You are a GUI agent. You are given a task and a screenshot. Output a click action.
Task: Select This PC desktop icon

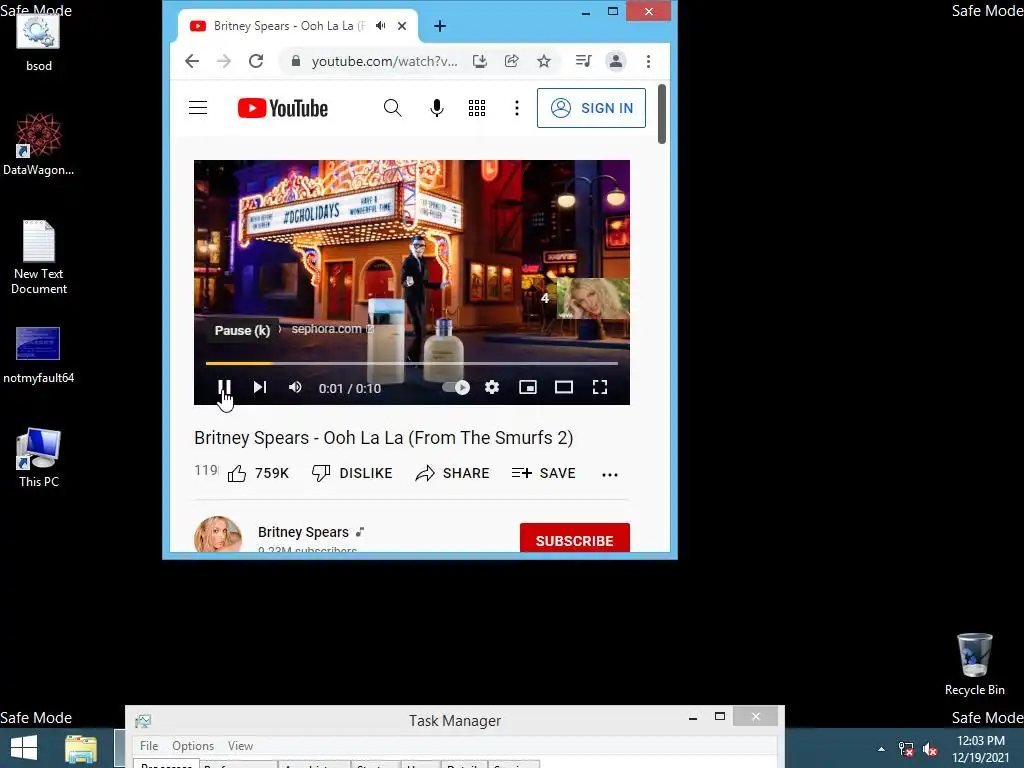[x=39, y=457]
